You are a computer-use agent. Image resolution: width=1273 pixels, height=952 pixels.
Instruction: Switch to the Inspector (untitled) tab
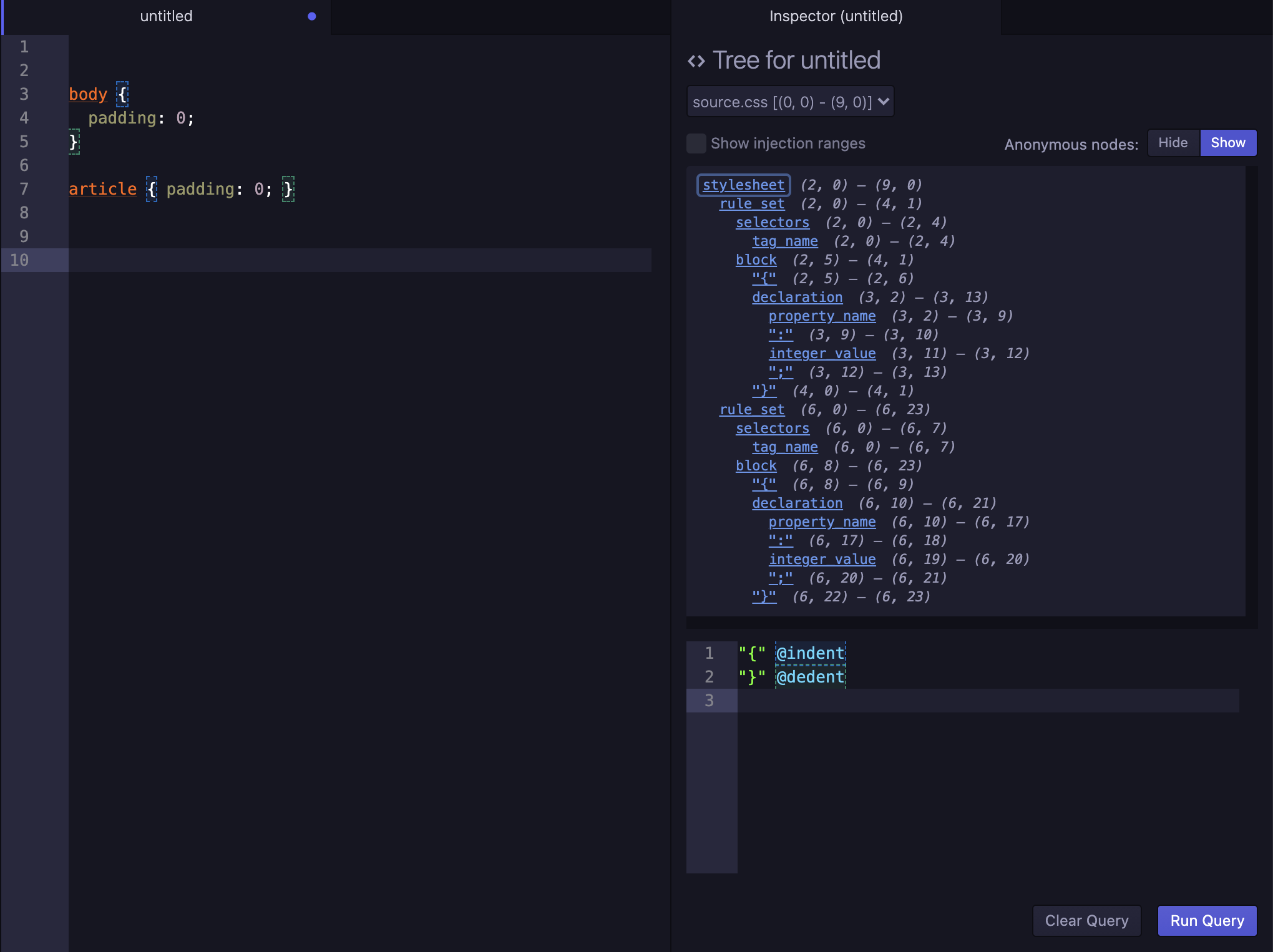[x=836, y=16]
